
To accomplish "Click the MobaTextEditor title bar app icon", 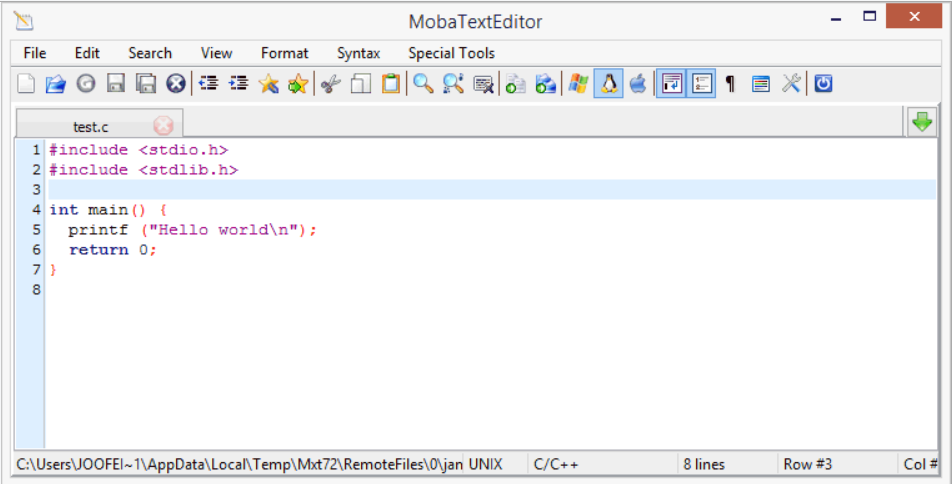I will pyautogui.click(x=23, y=21).
